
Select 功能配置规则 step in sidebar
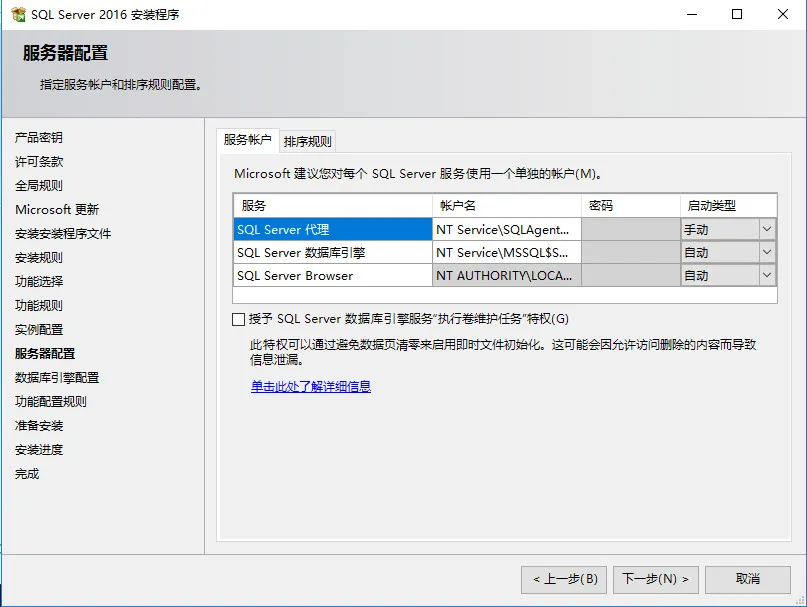coord(50,402)
